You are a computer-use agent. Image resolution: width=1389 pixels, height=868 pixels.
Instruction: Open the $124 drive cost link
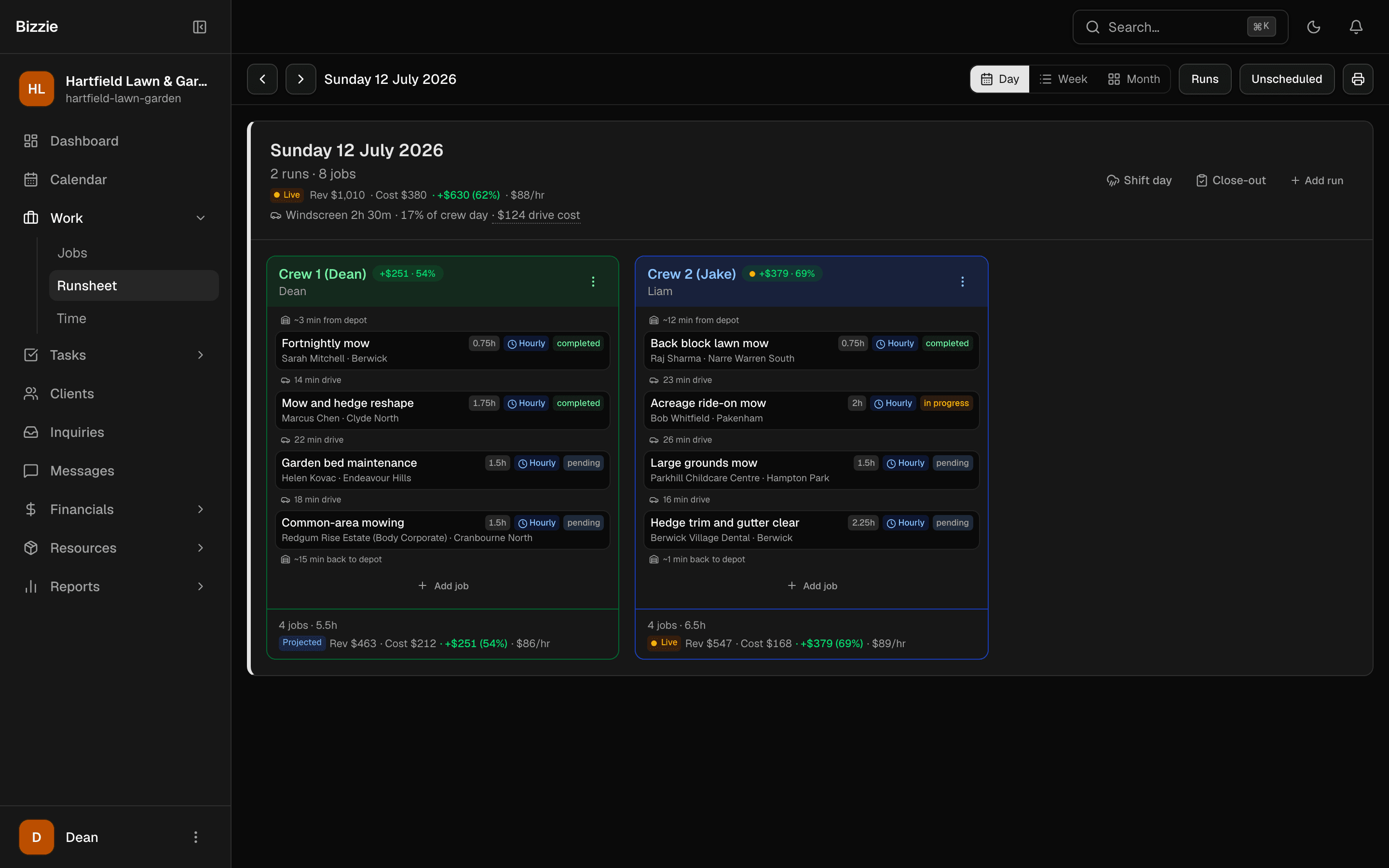538,215
